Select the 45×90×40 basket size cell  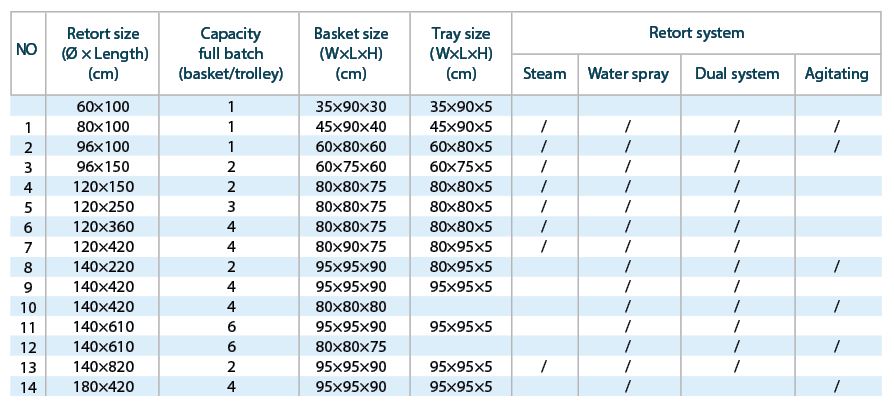[351, 127]
